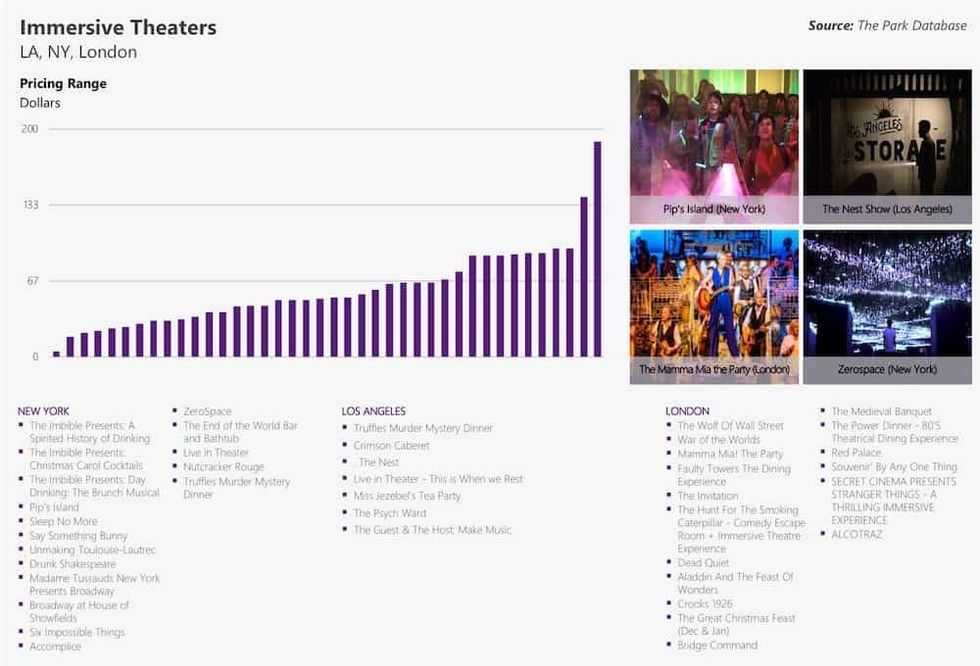Click the 'Immersive Theaters' title
Image resolution: width=980 pixels, height=666 pixels.
(x=118, y=27)
